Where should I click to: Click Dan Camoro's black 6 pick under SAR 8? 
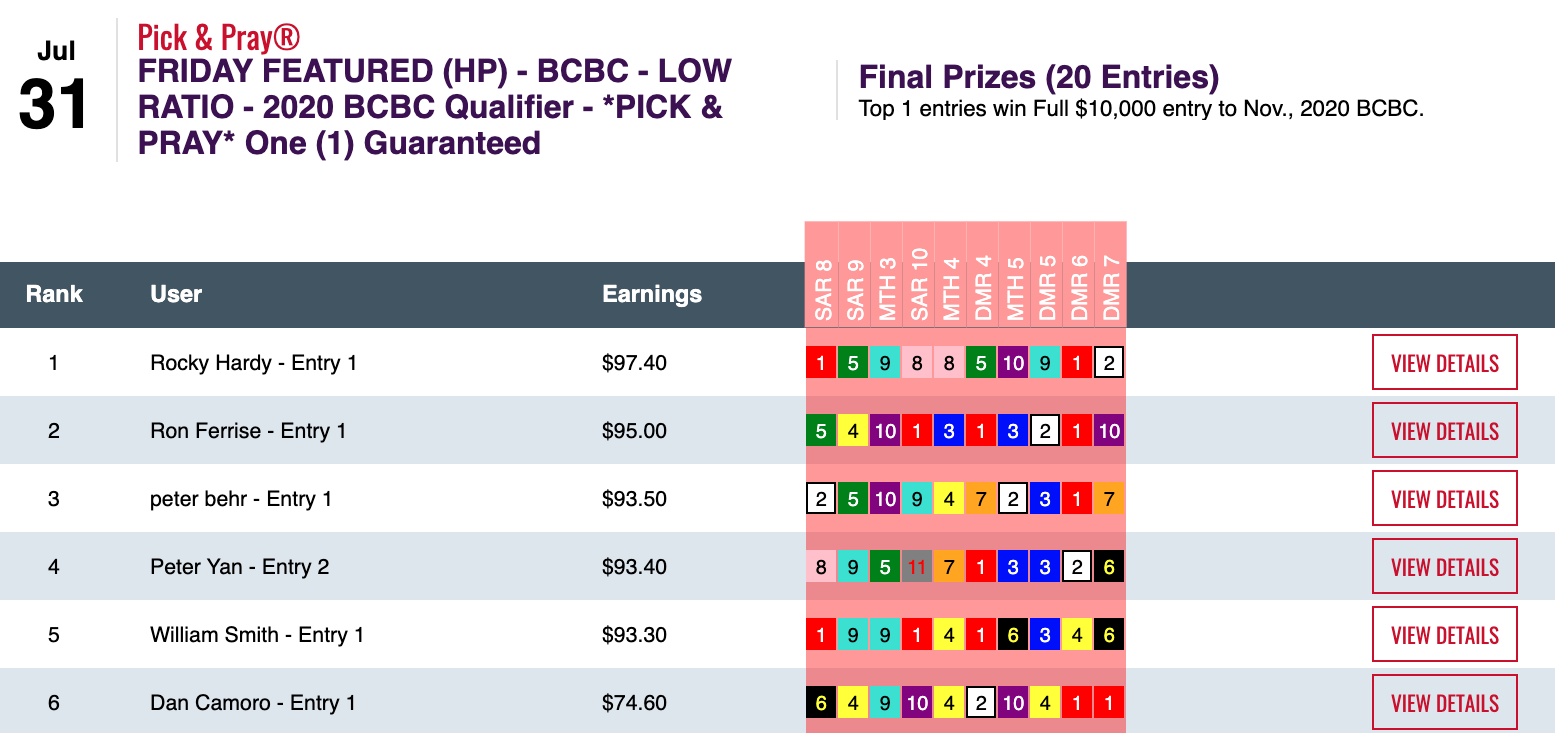click(x=821, y=703)
